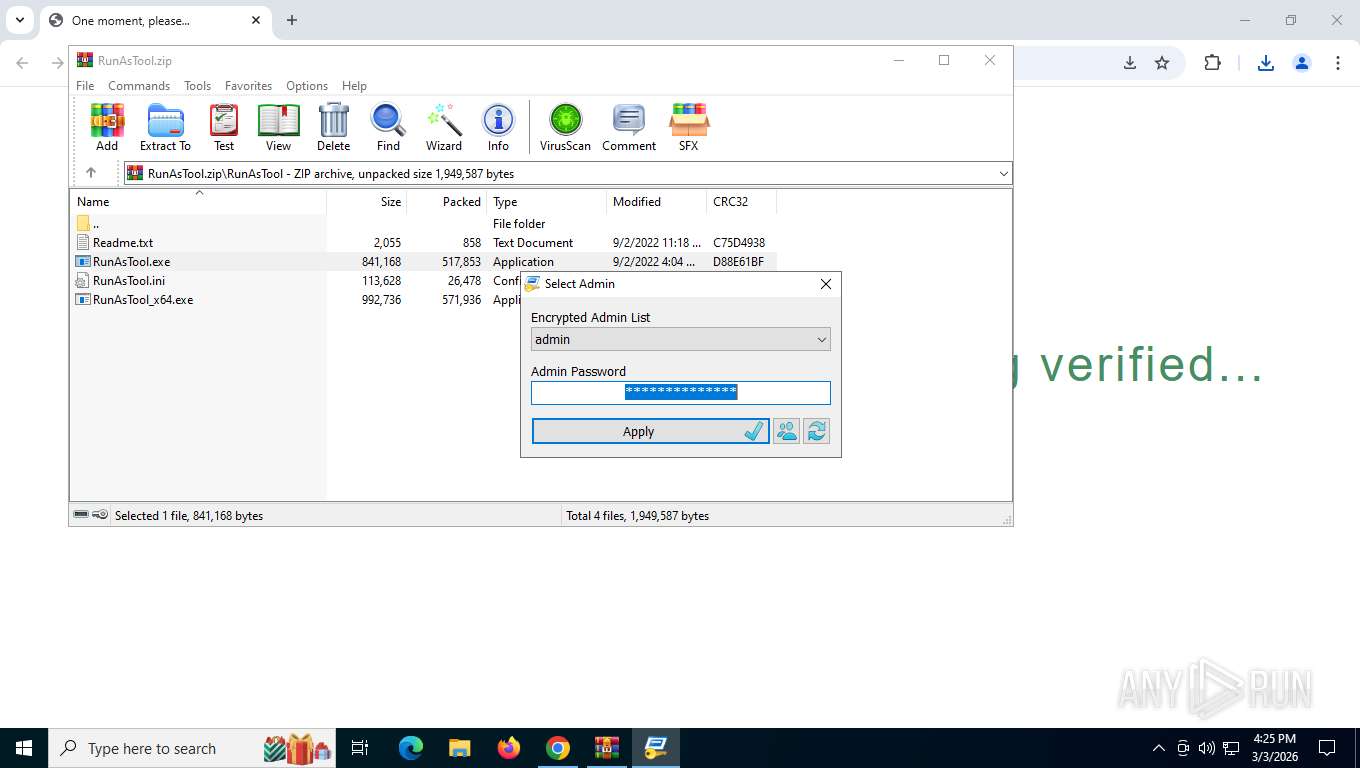Image resolution: width=1360 pixels, height=768 pixels.
Task: Click the Apply button
Action: point(651,431)
